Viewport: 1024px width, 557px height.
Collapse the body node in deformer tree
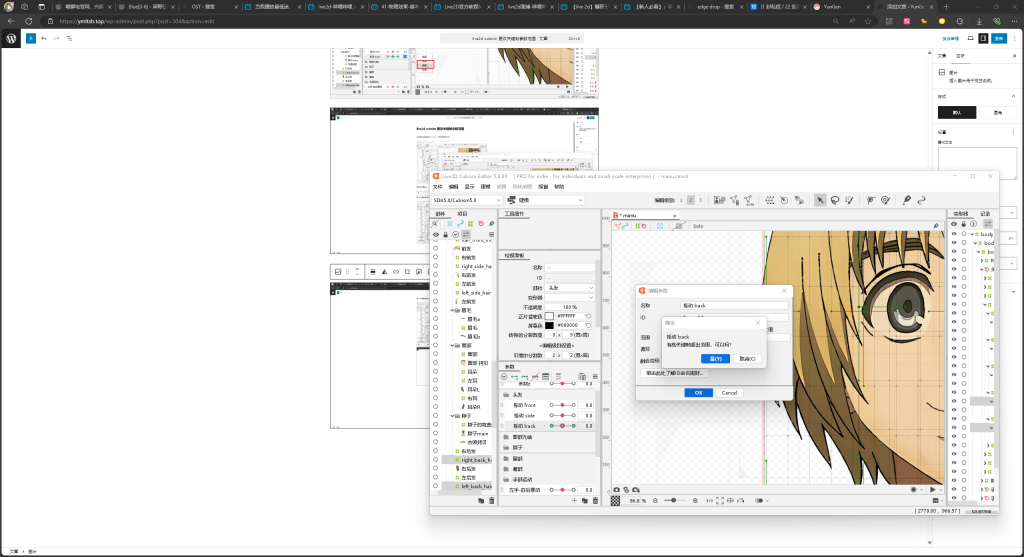(972, 234)
